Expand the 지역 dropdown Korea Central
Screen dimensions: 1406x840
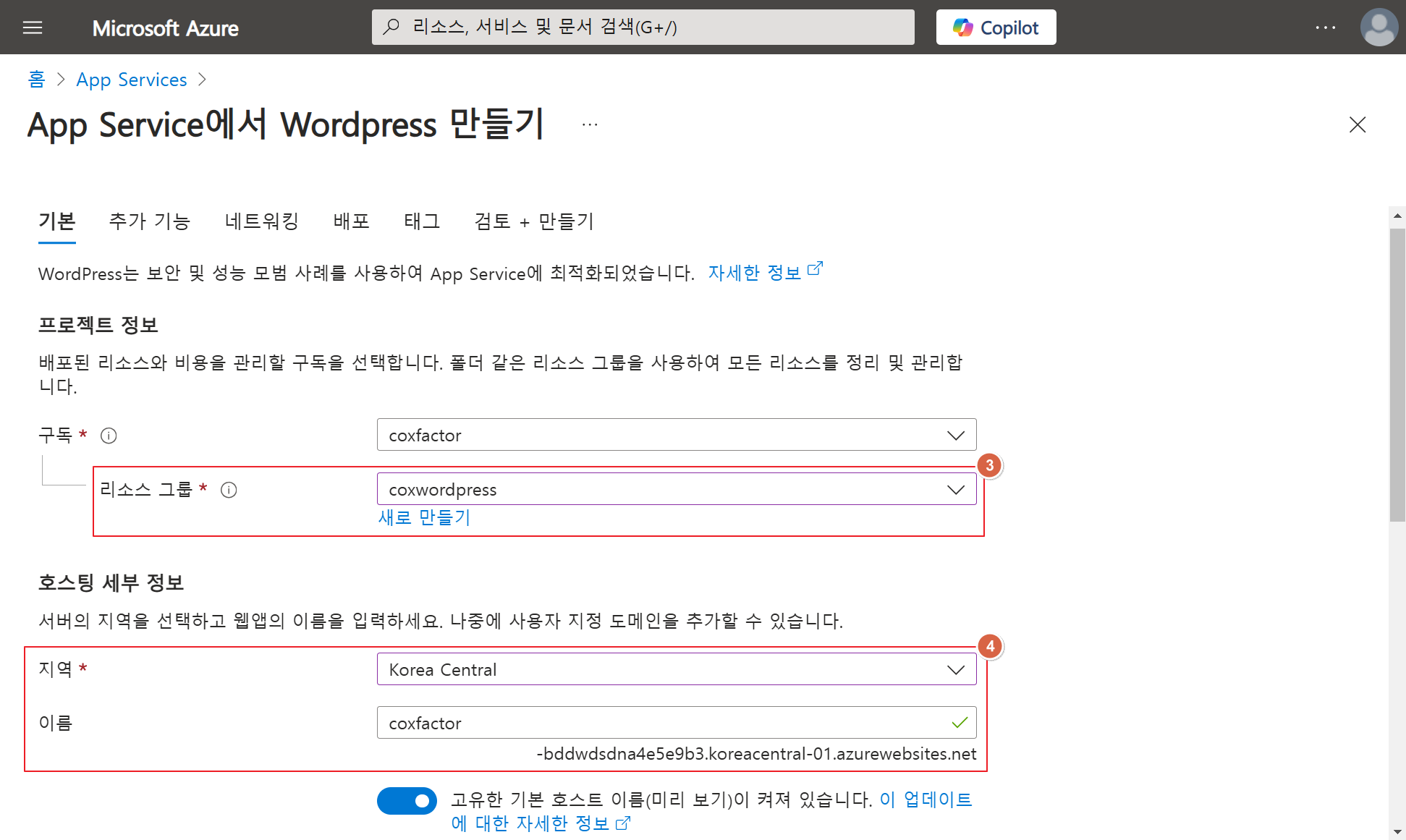677,669
